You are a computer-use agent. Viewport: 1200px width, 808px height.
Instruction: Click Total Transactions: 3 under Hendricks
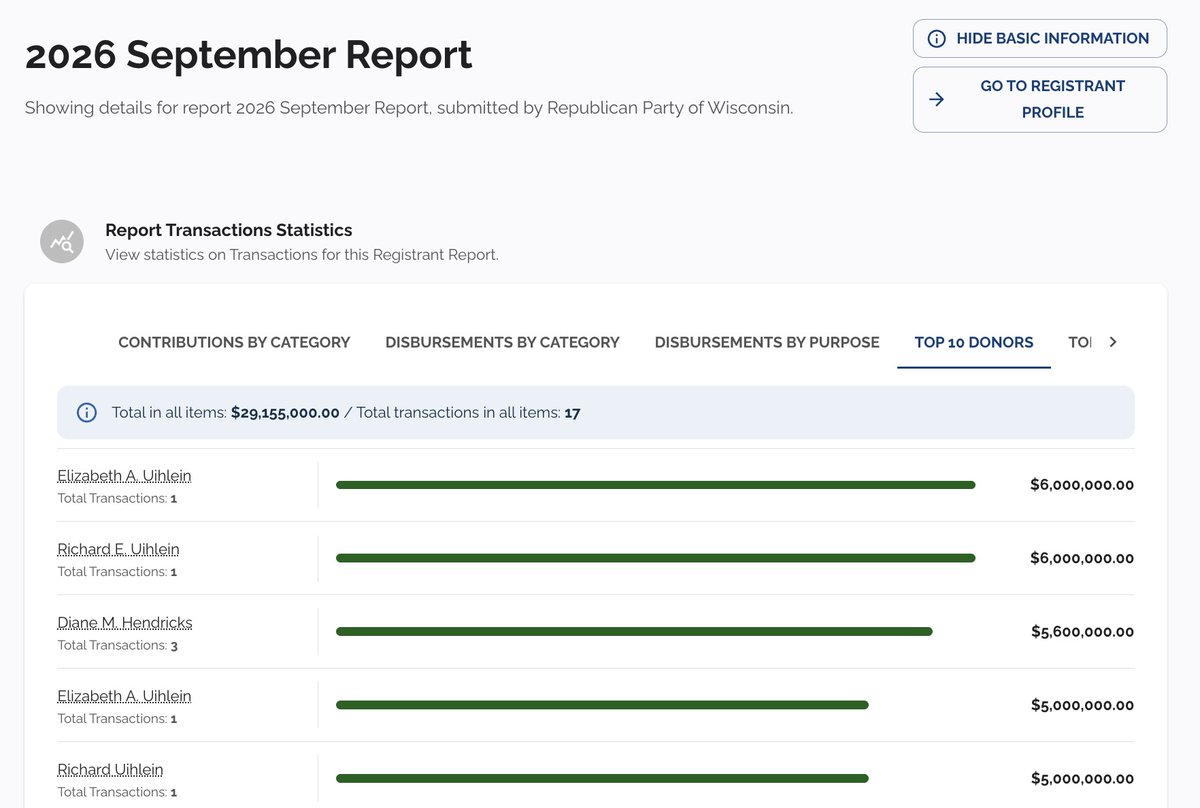pyautogui.click(x=117, y=645)
